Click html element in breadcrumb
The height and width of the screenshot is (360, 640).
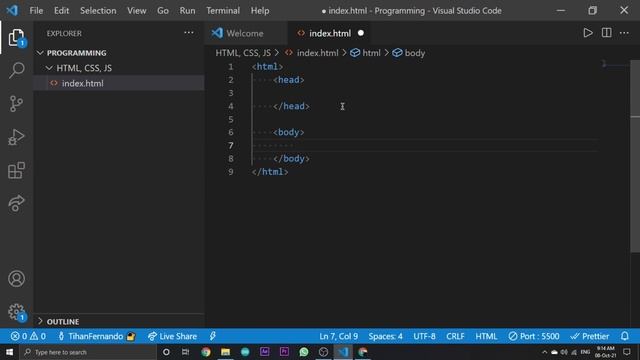click(x=371, y=53)
